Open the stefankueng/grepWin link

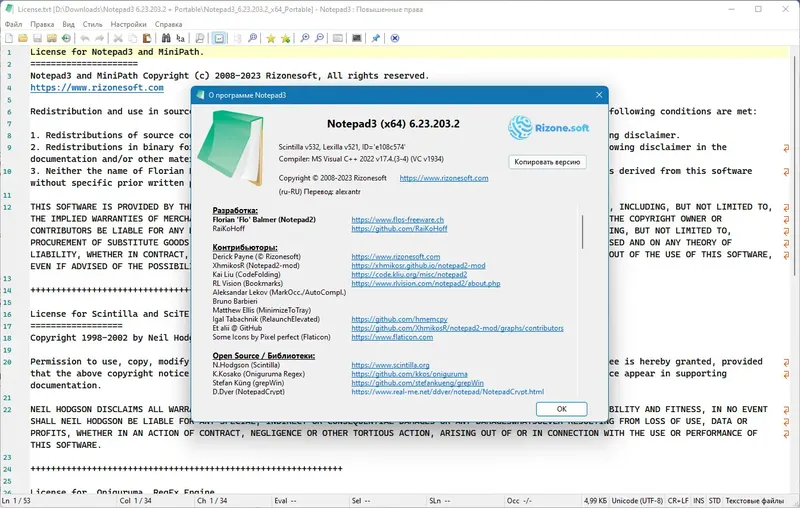(x=417, y=383)
